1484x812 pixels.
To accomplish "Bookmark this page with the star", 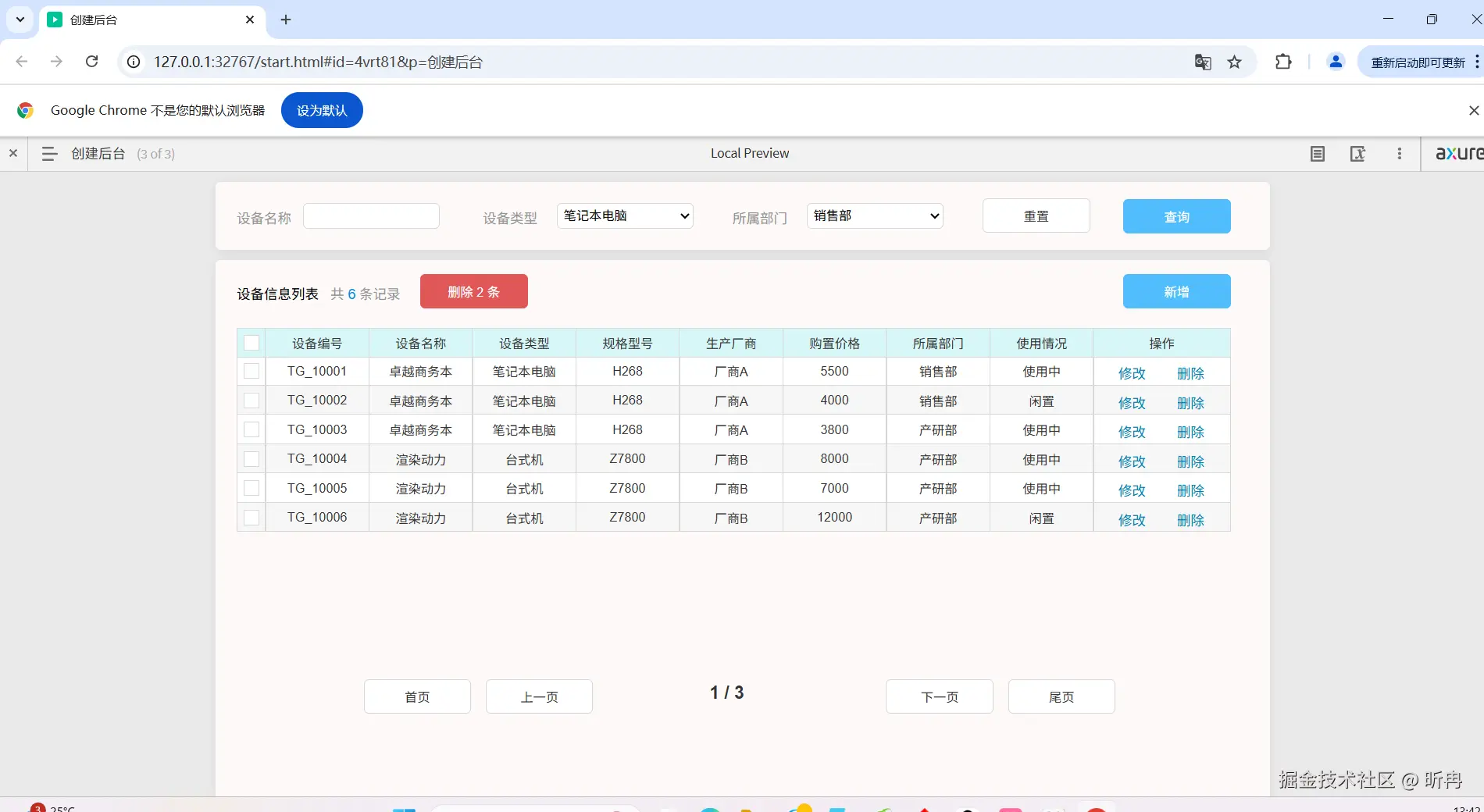I will point(1234,62).
